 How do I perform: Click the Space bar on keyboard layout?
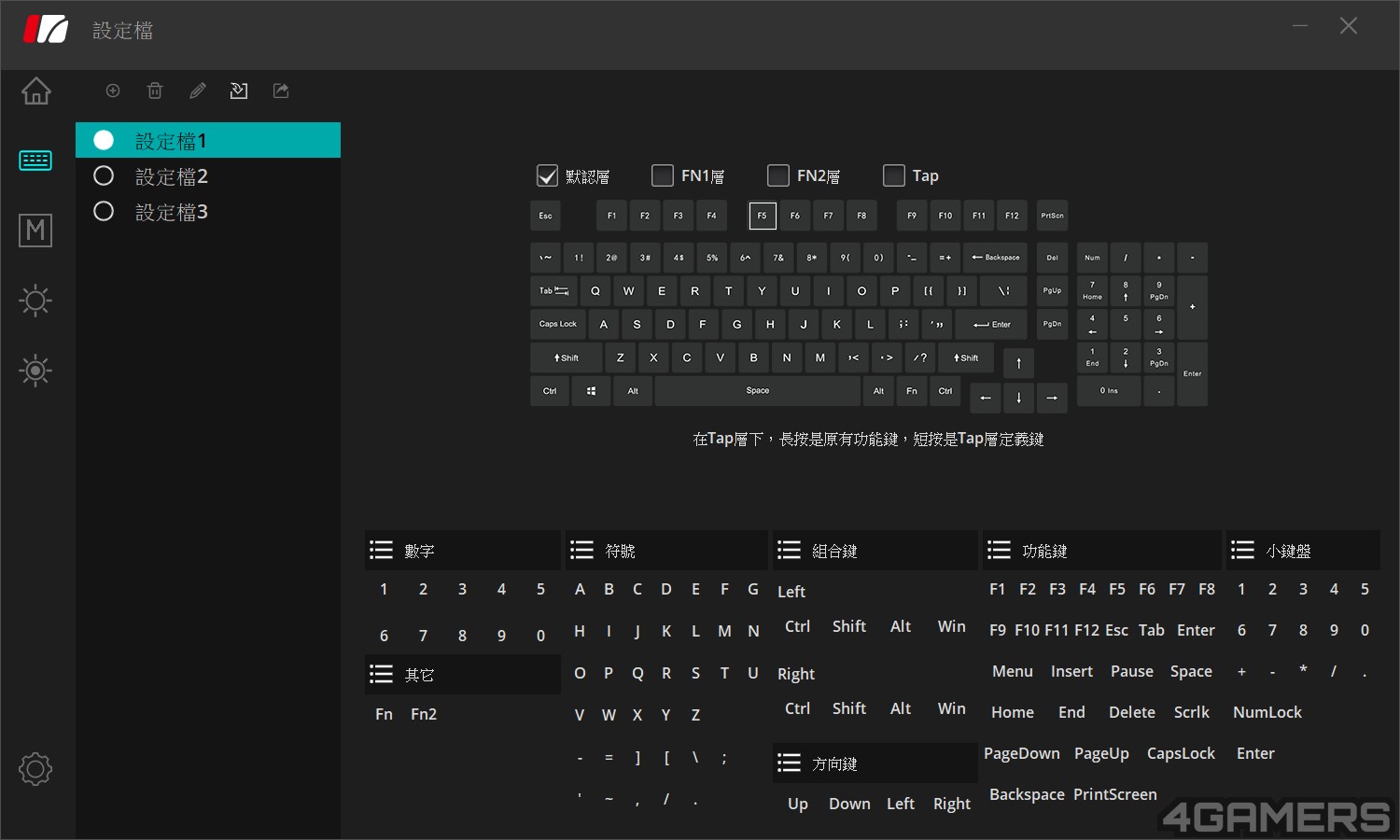click(x=757, y=391)
